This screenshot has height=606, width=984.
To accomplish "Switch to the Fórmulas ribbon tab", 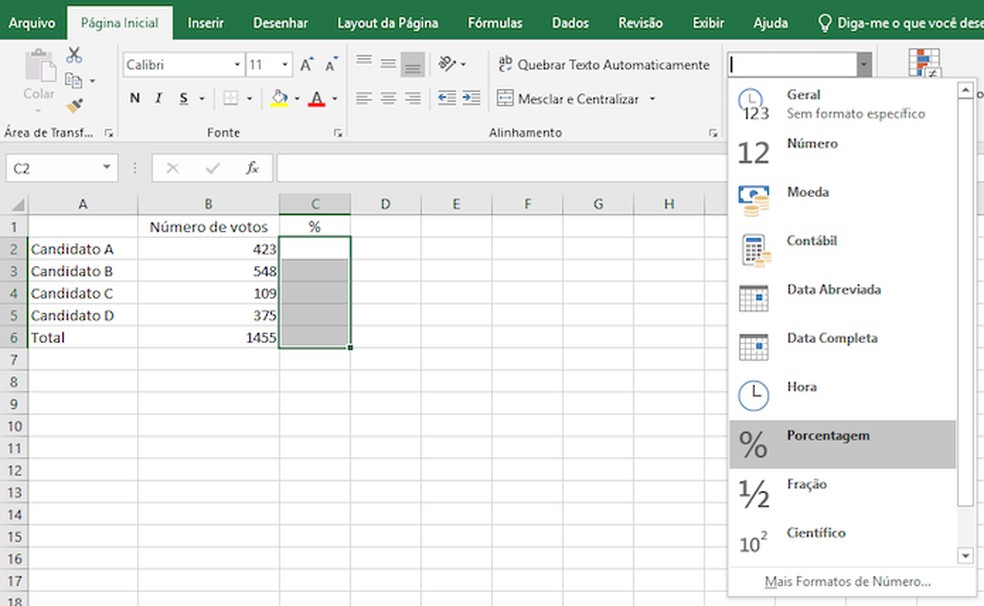I will tap(494, 21).
